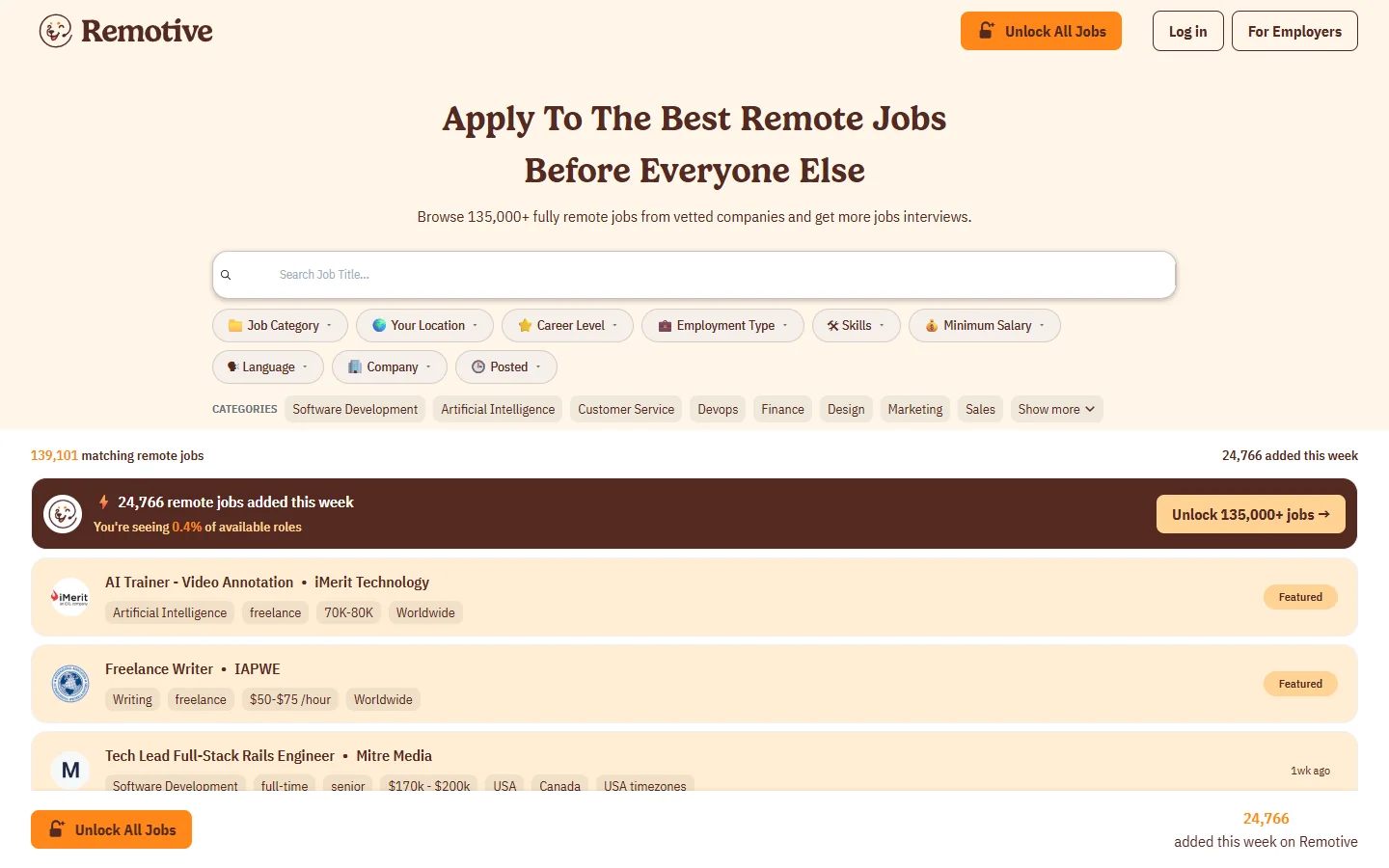Screen dimensions: 1389x868
Task: Click the iMerit company logo
Action: [x=70, y=597]
